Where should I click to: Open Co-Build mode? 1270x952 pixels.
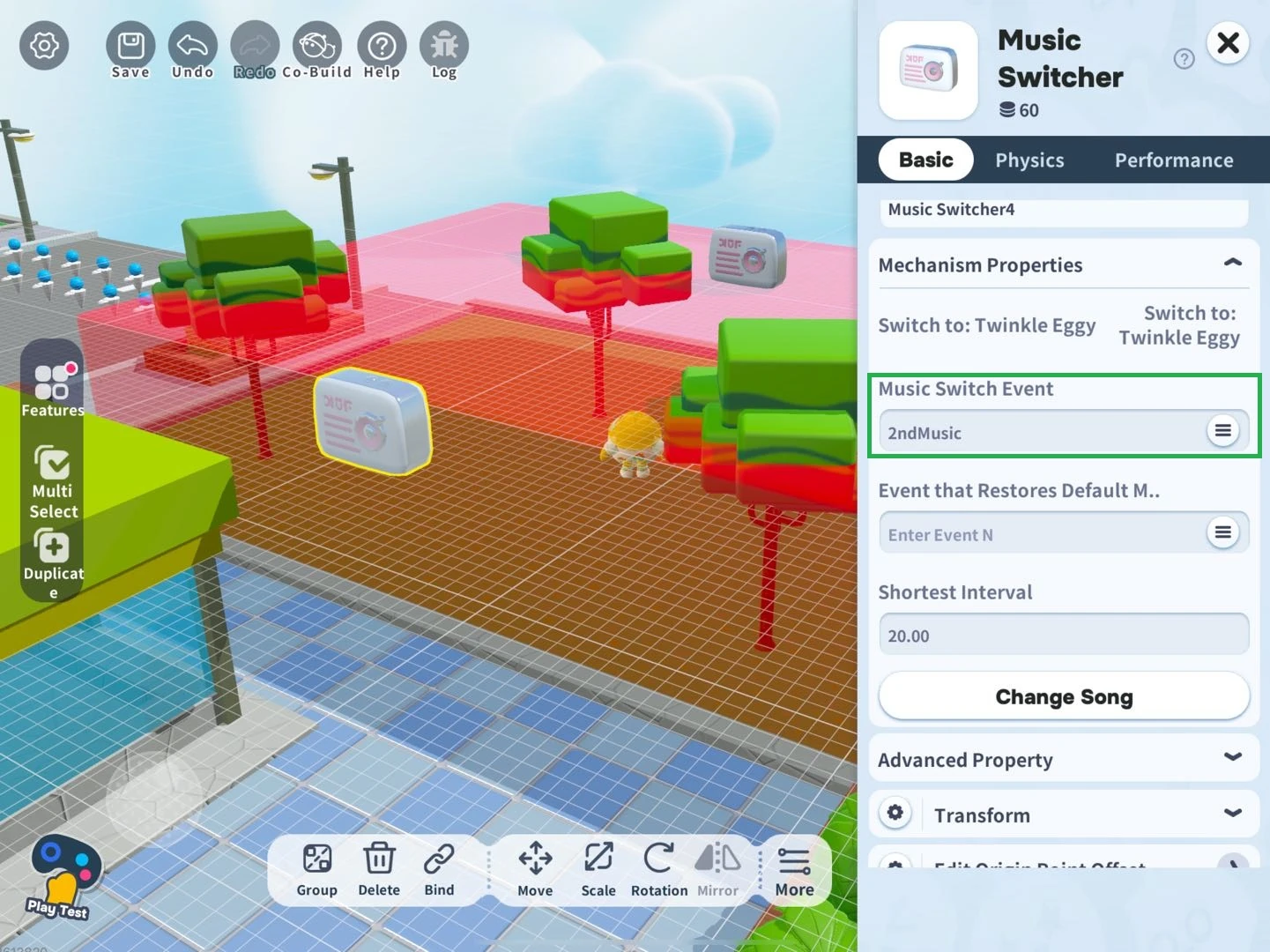[317, 51]
